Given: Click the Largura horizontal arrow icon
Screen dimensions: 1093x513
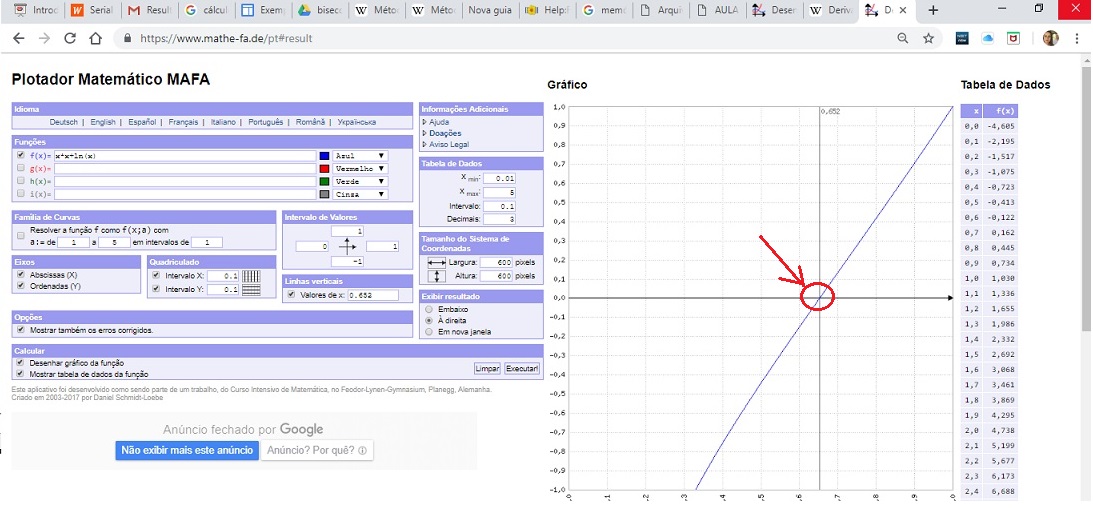Looking at the screenshot, I should coord(436,262).
